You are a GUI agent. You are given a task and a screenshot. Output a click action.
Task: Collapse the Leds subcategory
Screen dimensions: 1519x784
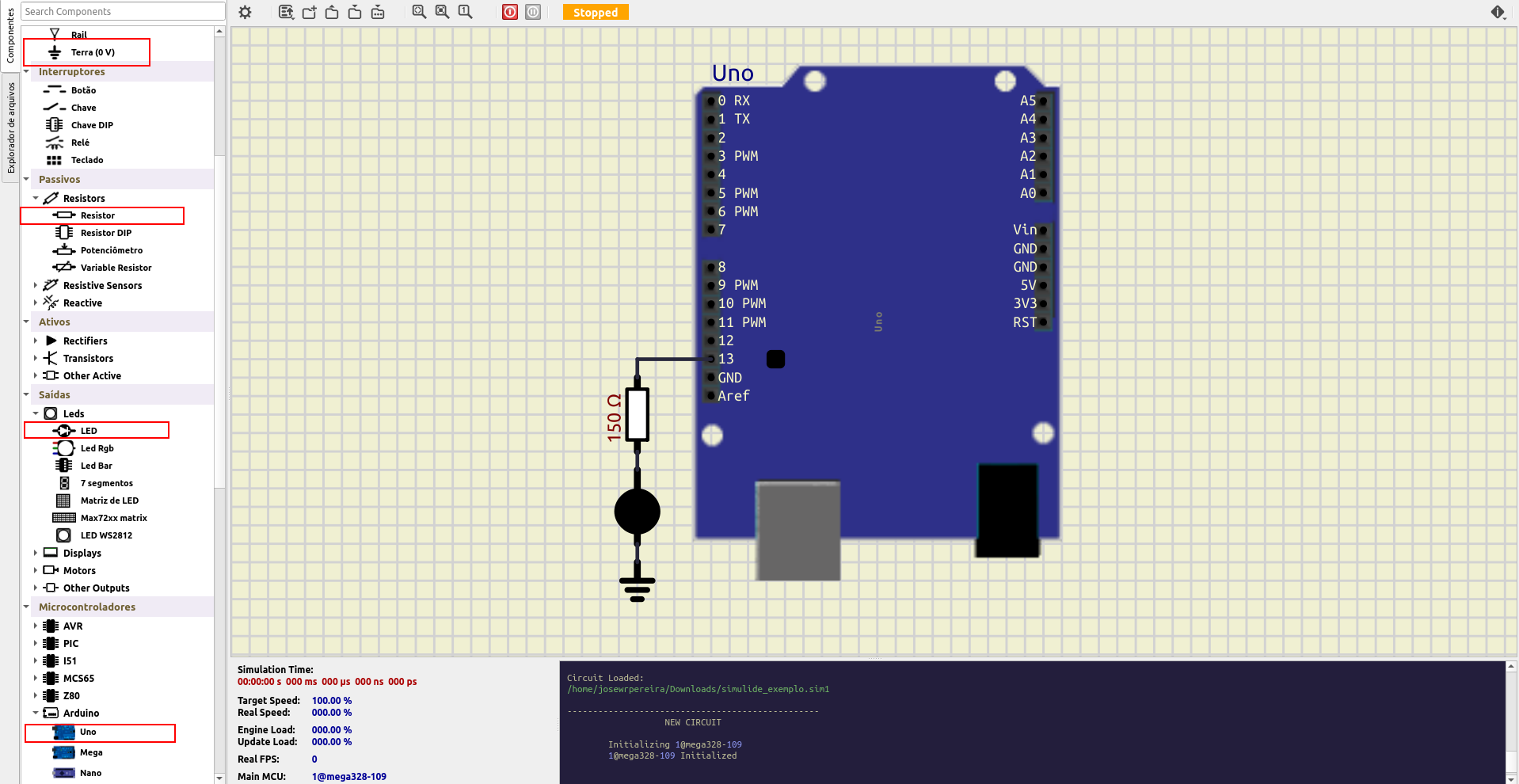[x=36, y=413]
